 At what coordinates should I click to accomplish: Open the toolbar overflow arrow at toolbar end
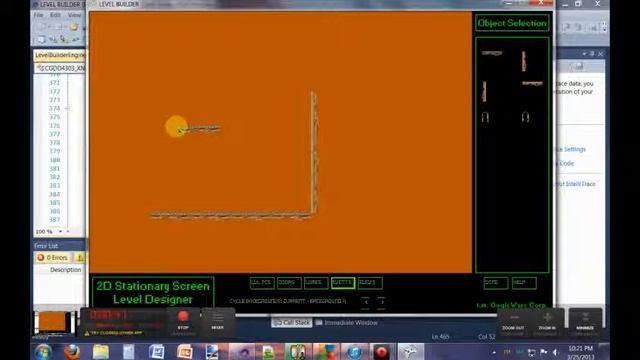pos(604,27)
